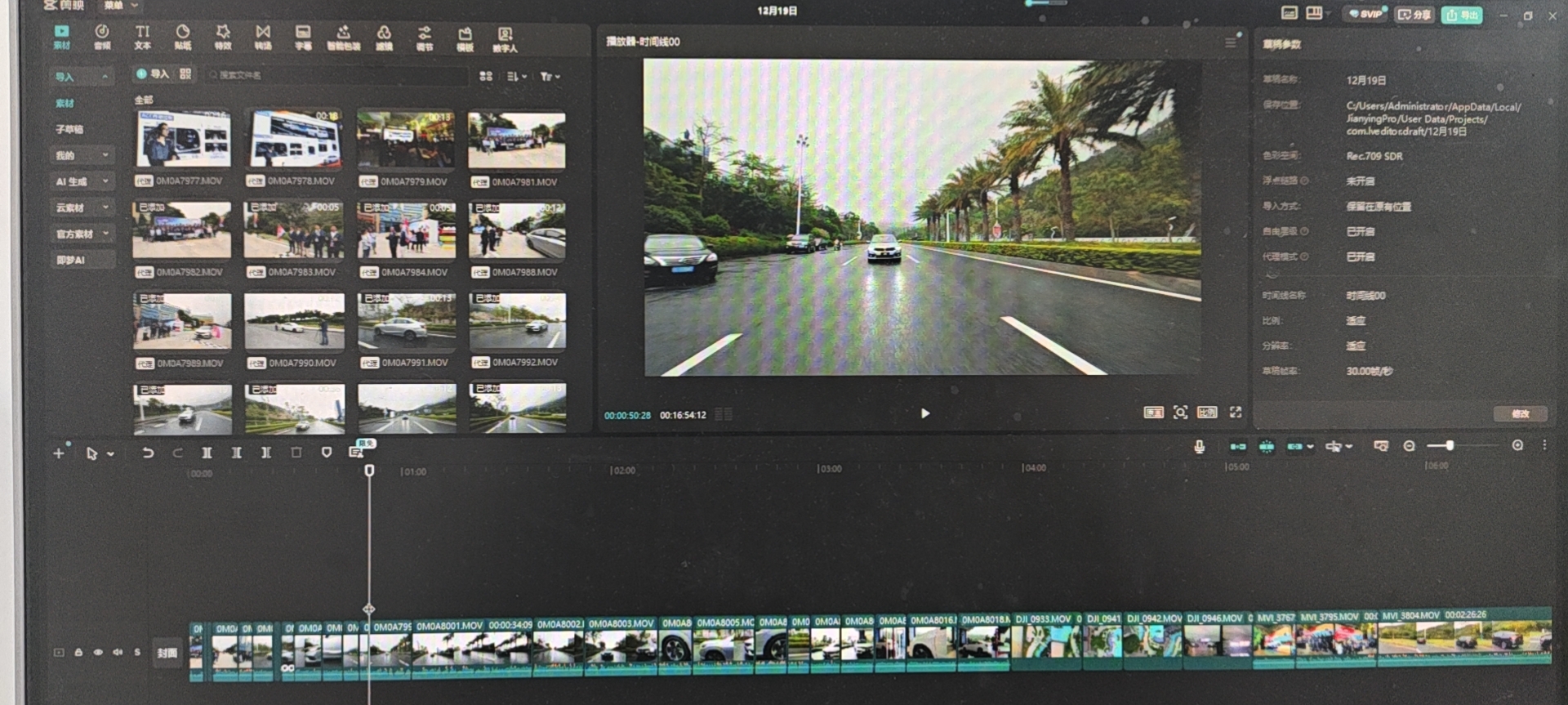Click the timeline zoom slider handle
This screenshot has width=1568, height=705.
pyautogui.click(x=1450, y=445)
